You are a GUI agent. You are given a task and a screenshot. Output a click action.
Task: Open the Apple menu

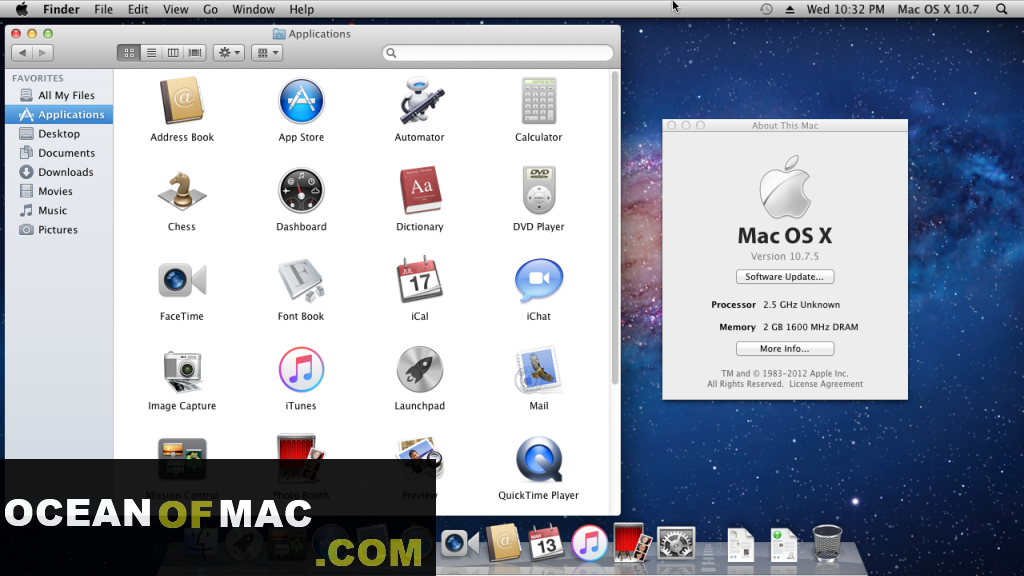pos(22,9)
